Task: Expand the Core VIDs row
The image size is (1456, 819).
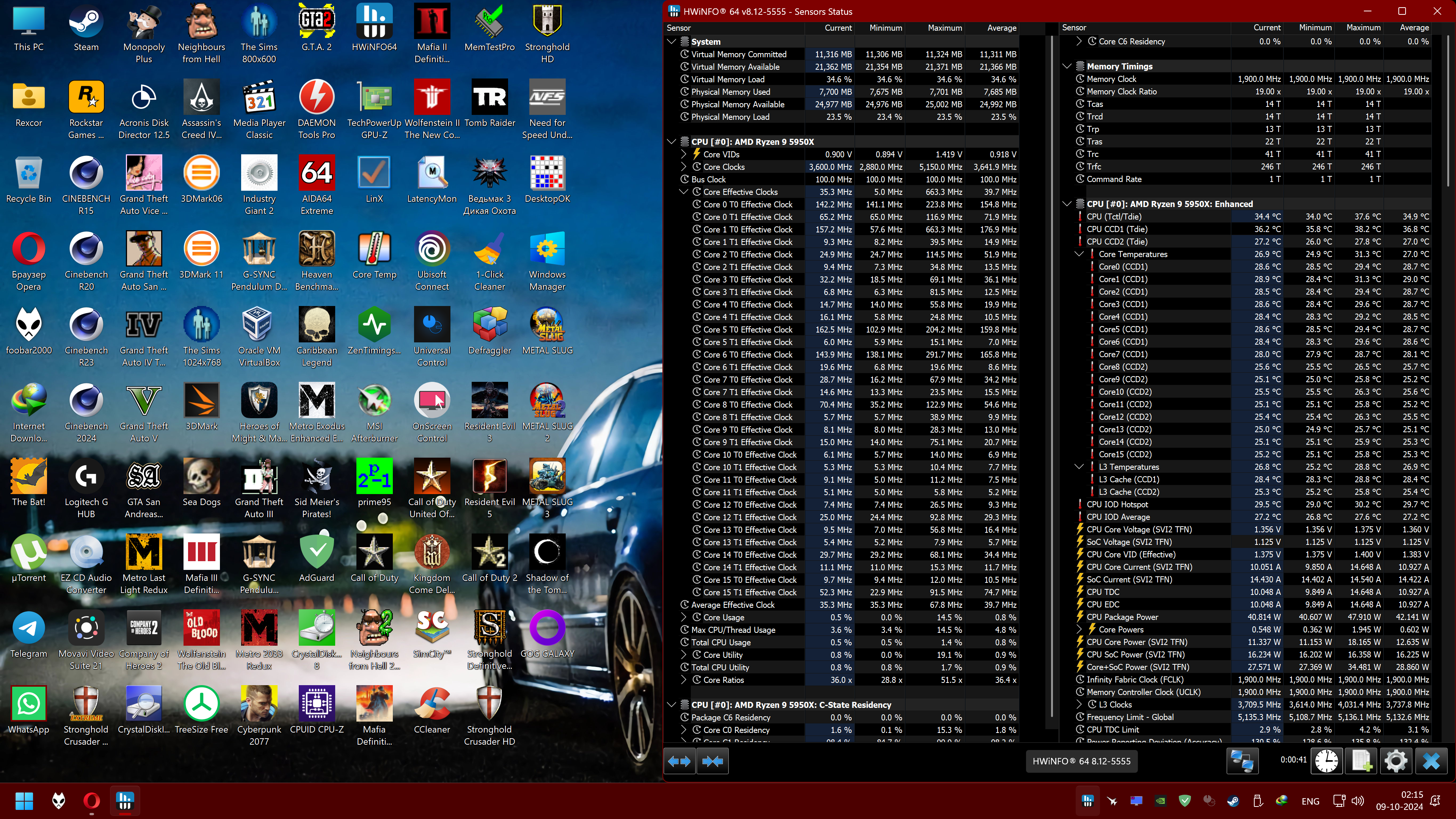Action: [x=683, y=154]
